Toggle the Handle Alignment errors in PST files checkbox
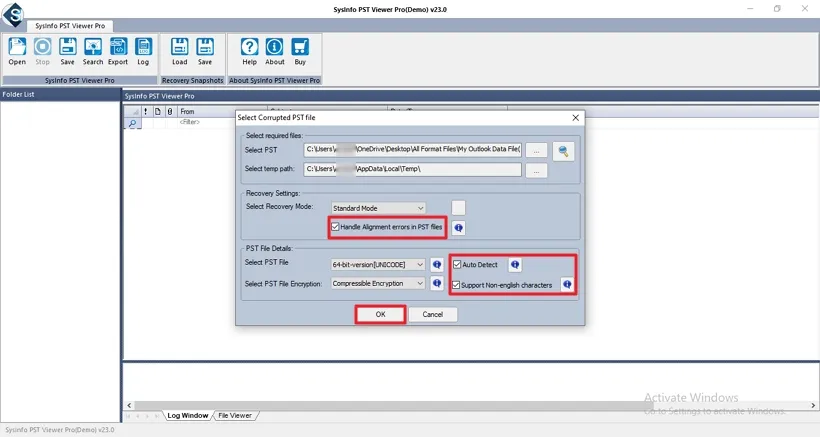The width and height of the screenshot is (820, 437). [x=335, y=227]
